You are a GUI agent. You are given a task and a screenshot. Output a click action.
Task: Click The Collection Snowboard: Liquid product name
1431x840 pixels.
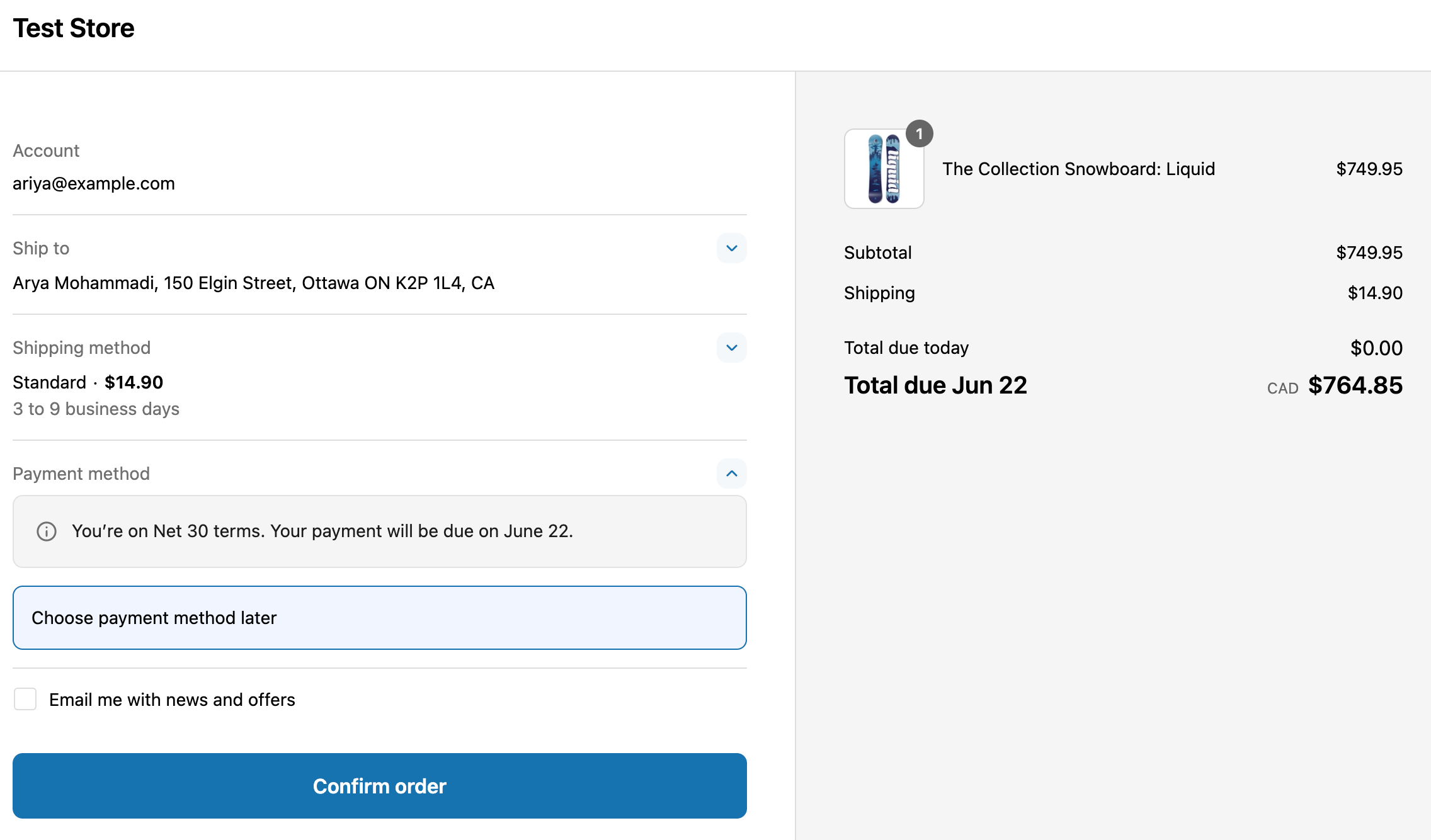[1079, 169]
